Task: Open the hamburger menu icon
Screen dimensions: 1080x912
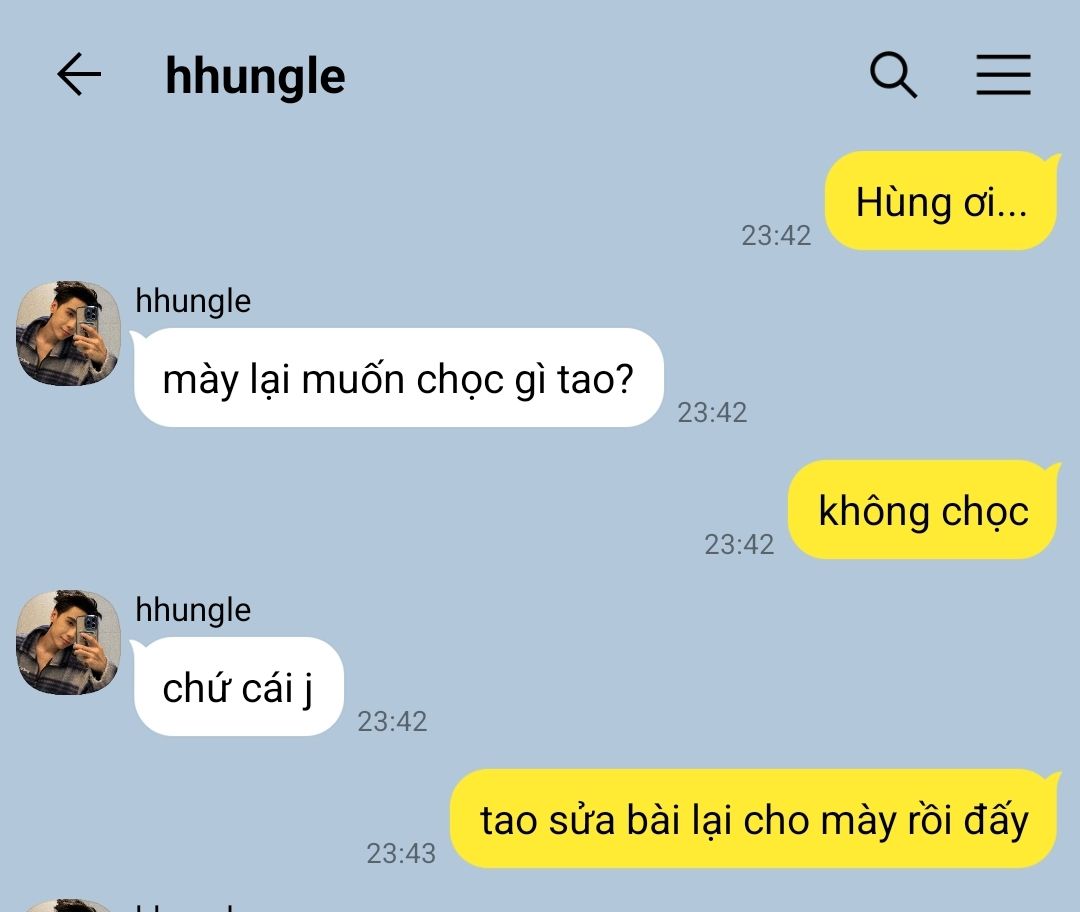Action: (1003, 74)
